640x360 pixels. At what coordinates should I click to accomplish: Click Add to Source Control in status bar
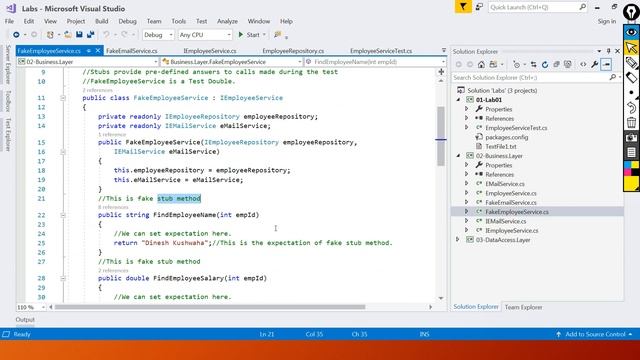pyautogui.click(x=595, y=334)
